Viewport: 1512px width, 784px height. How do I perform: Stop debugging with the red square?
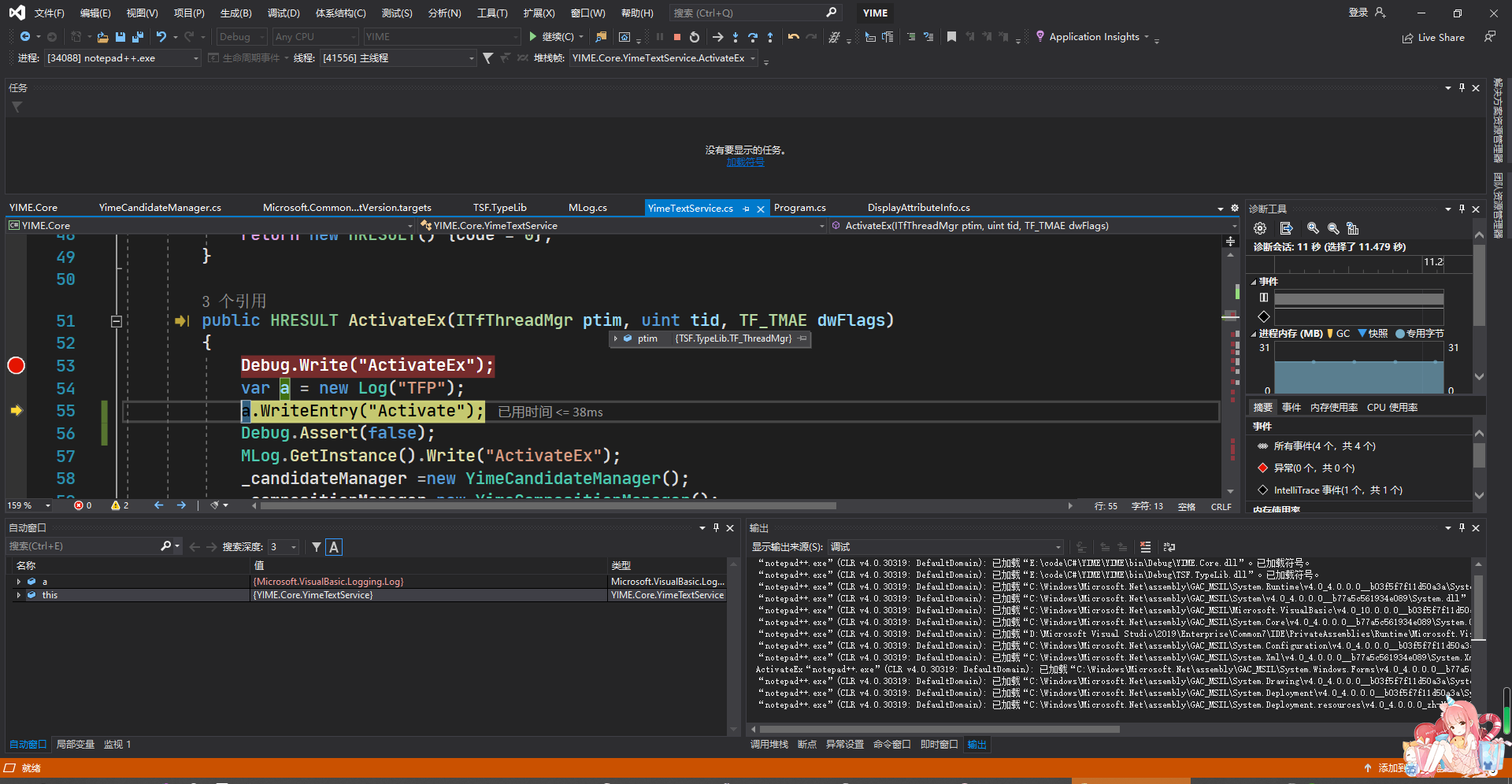676,37
